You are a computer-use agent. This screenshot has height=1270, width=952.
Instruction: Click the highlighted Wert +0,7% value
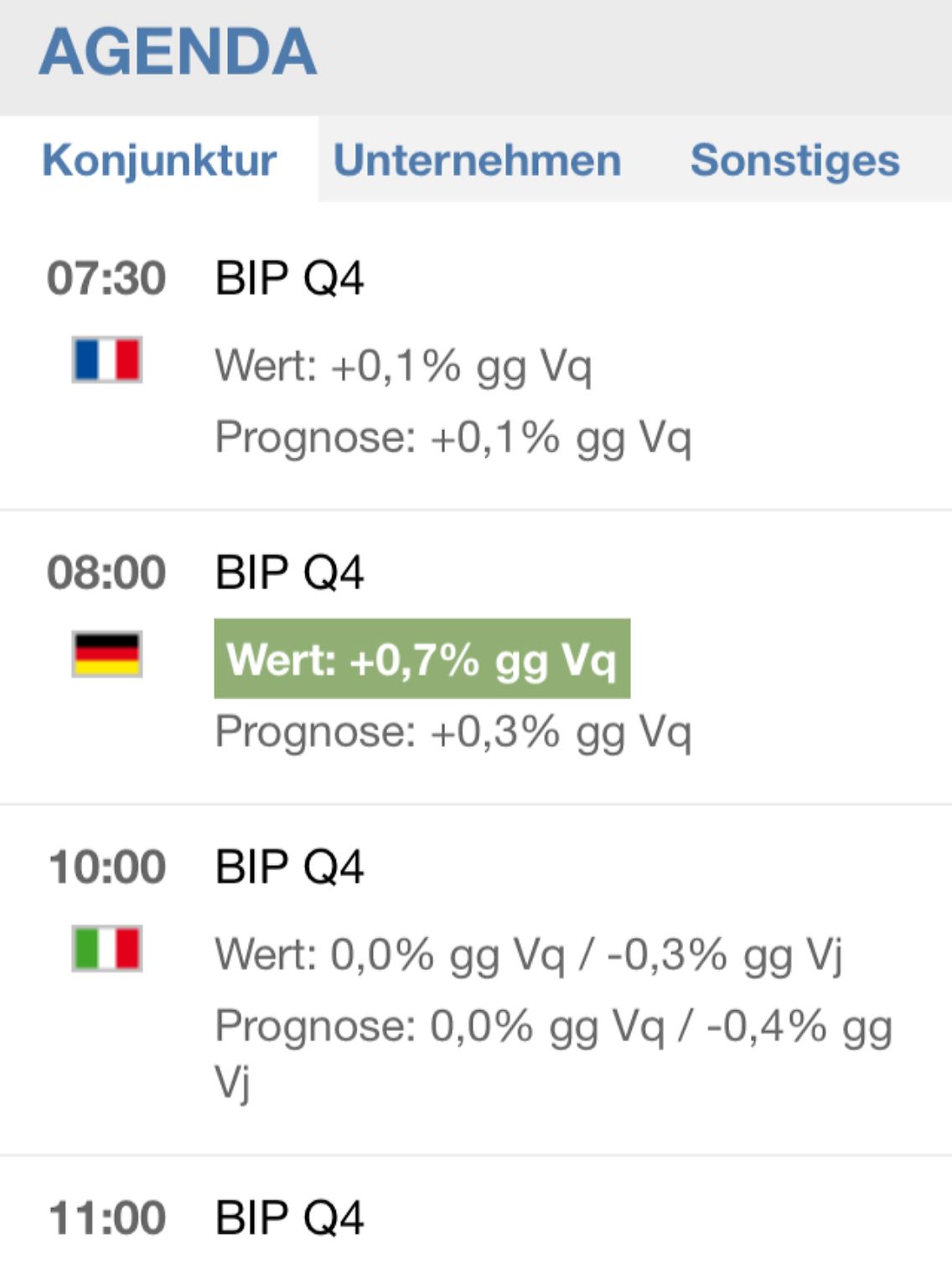(x=422, y=659)
